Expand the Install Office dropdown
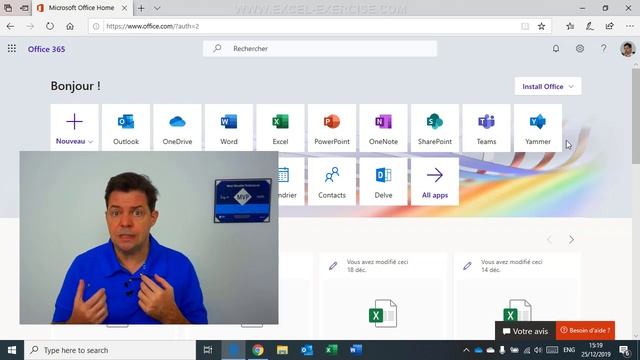The image size is (640, 360). [548, 86]
